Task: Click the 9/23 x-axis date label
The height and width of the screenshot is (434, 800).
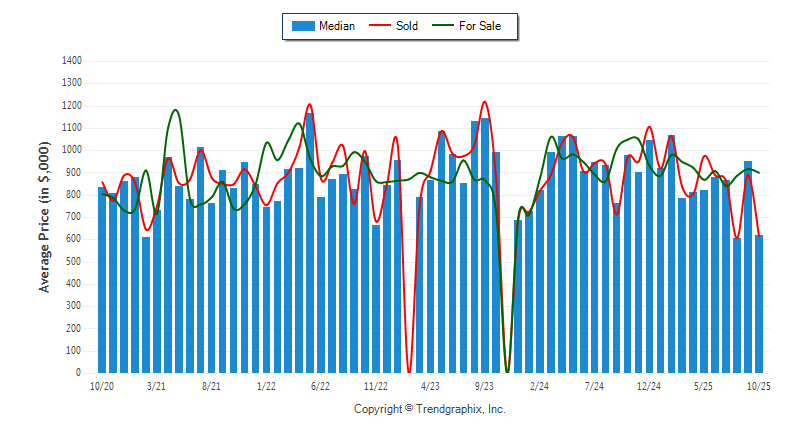Action: pos(485,385)
